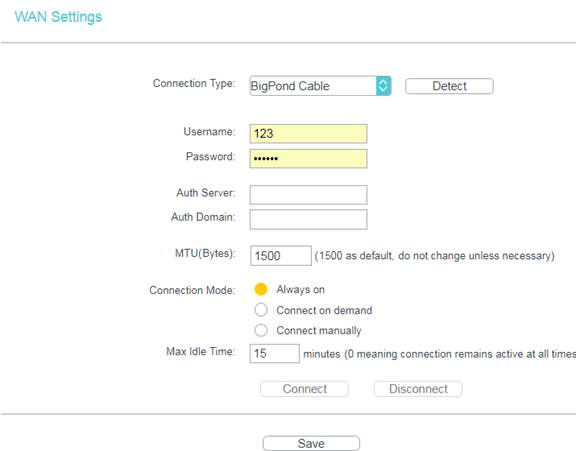Click the WAN Settings heading

[x=58, y=17]
